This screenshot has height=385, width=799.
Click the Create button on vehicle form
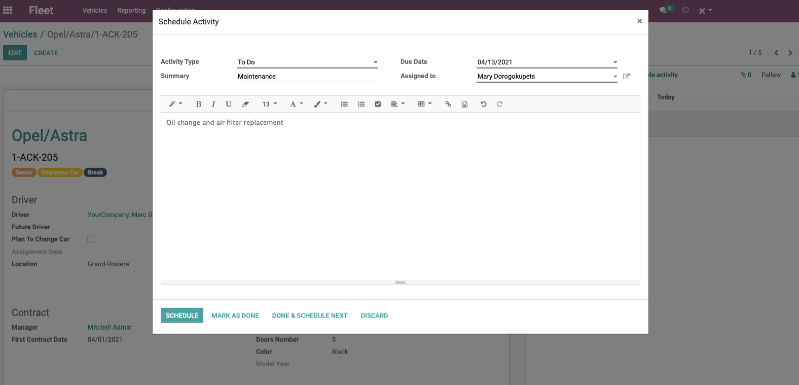pos(46,53)
